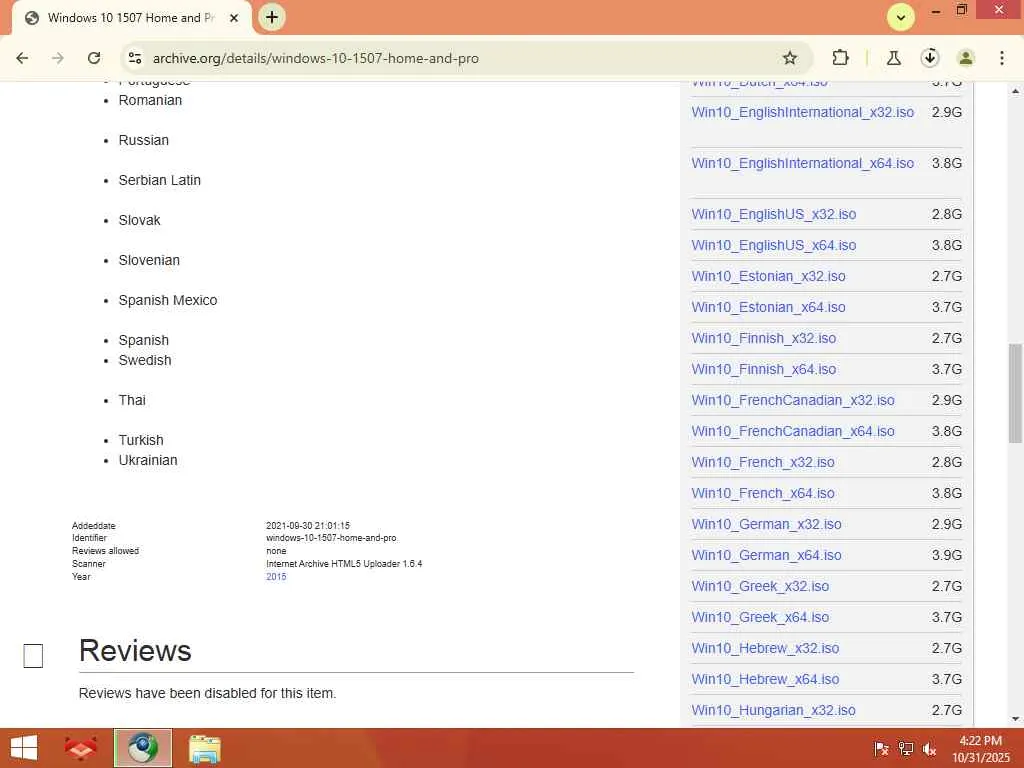Image resolution: width=1024 pixels, height=768 pixels.
Task: Download Win10_Hebrew_x64.iso
Action: click(x=765, y=680)
